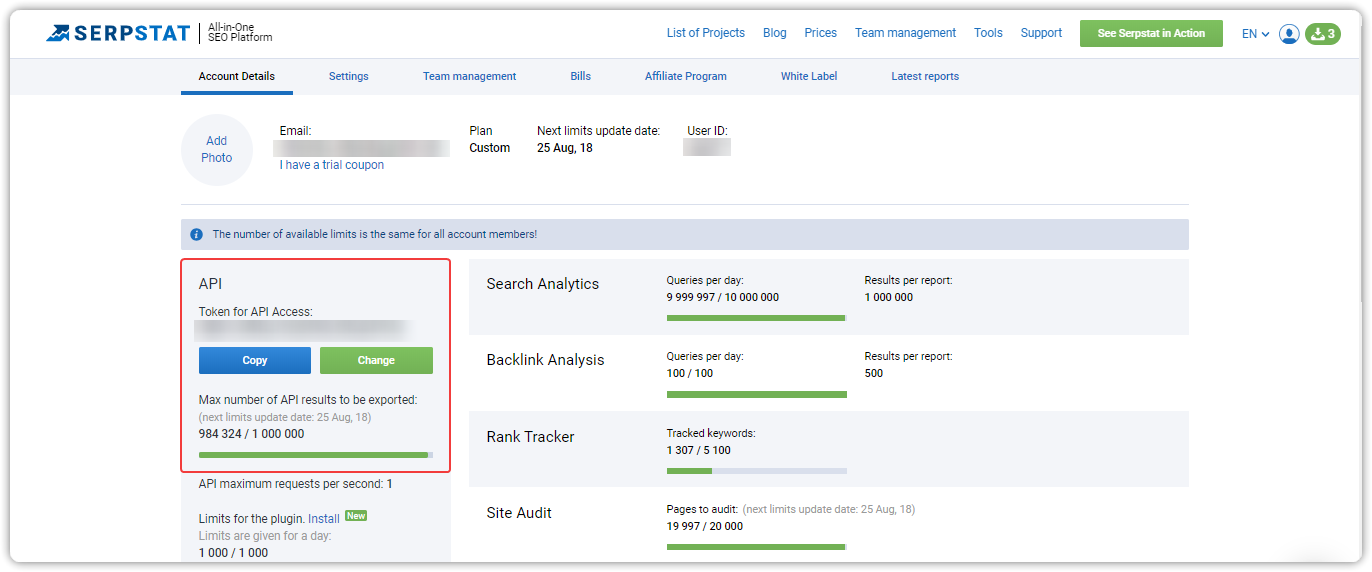Open the Affiliate Program tab
Screen dimensions: 1372x572
point(686,76)
